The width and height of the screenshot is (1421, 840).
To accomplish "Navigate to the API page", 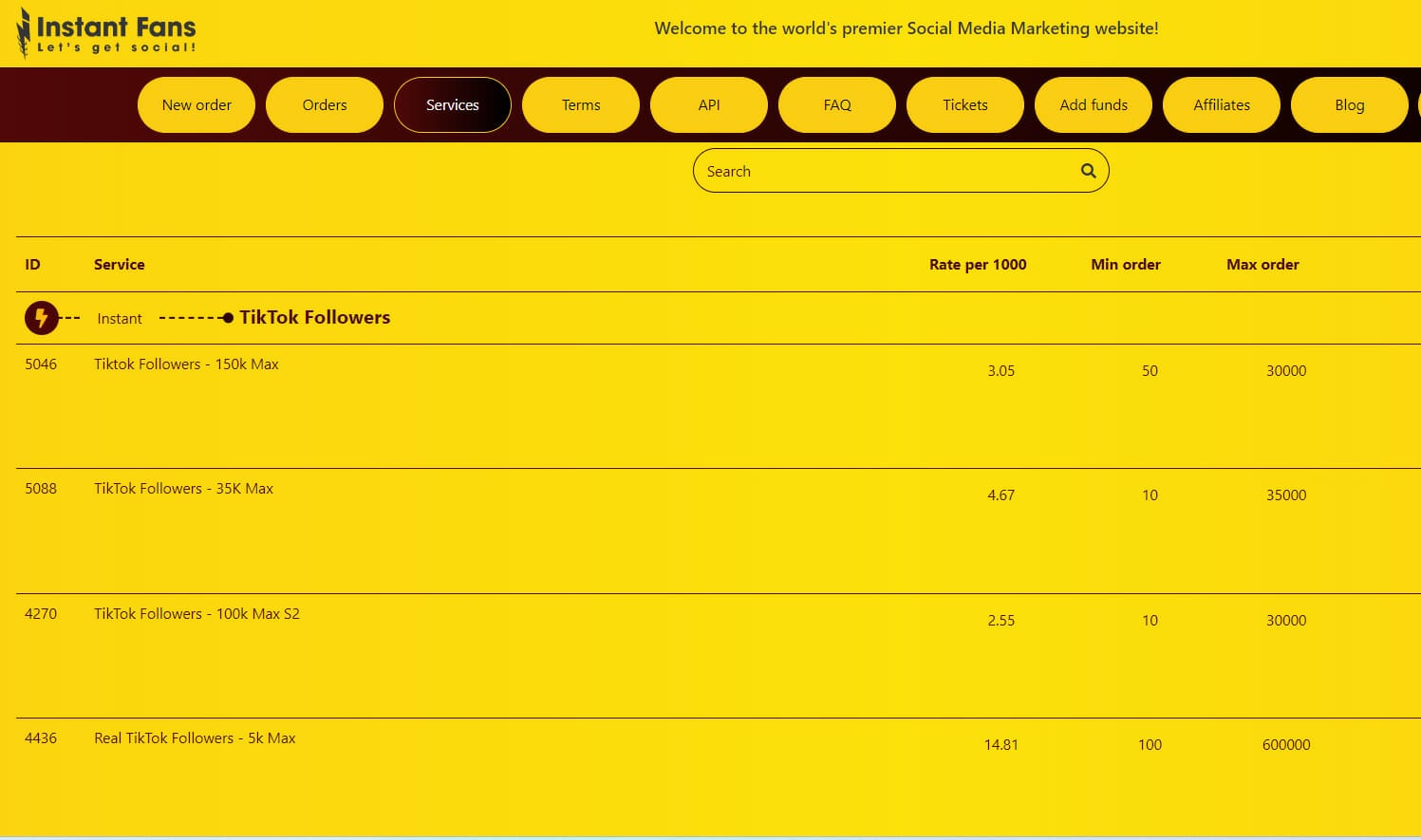I will pyautogui.click(x=709, y=105).
